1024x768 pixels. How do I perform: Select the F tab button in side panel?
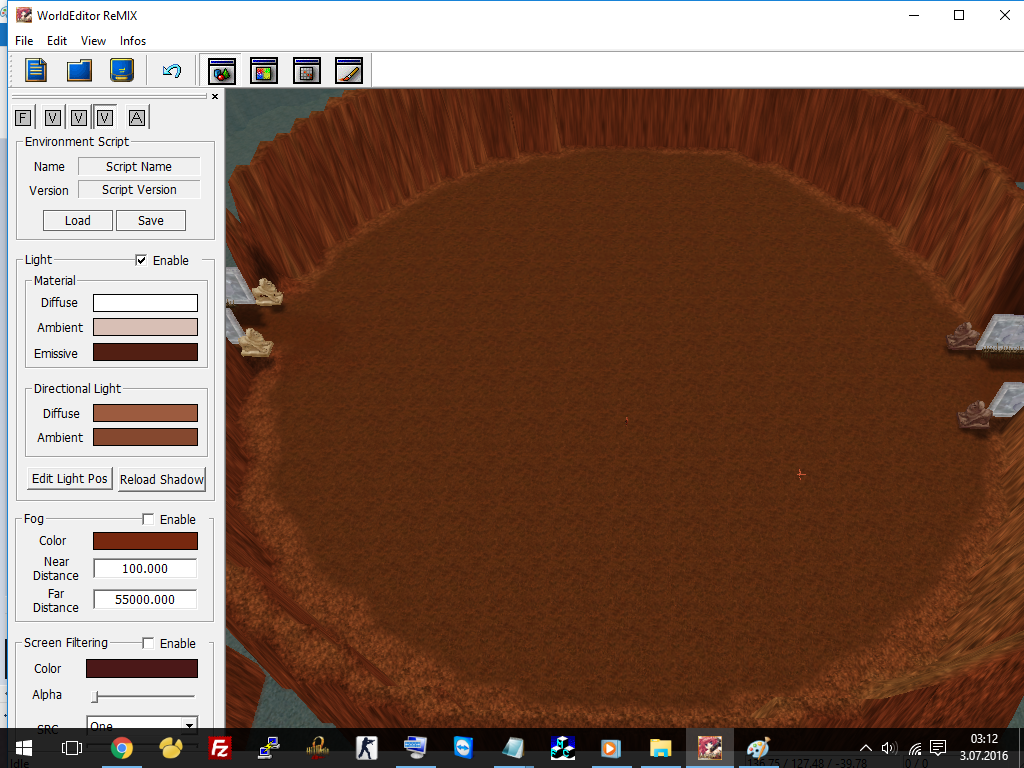[x=23, y=118]
